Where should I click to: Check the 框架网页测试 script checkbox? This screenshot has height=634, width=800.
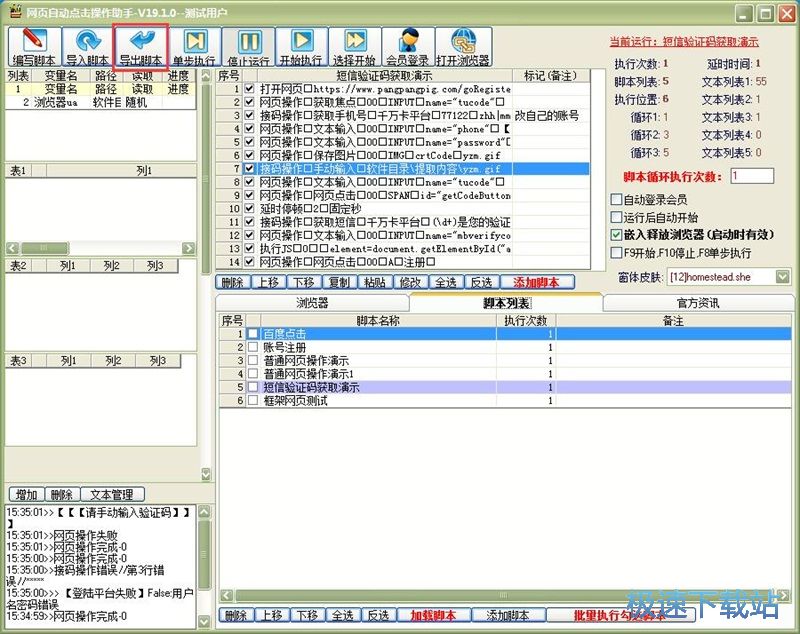(x=253, y=400)
